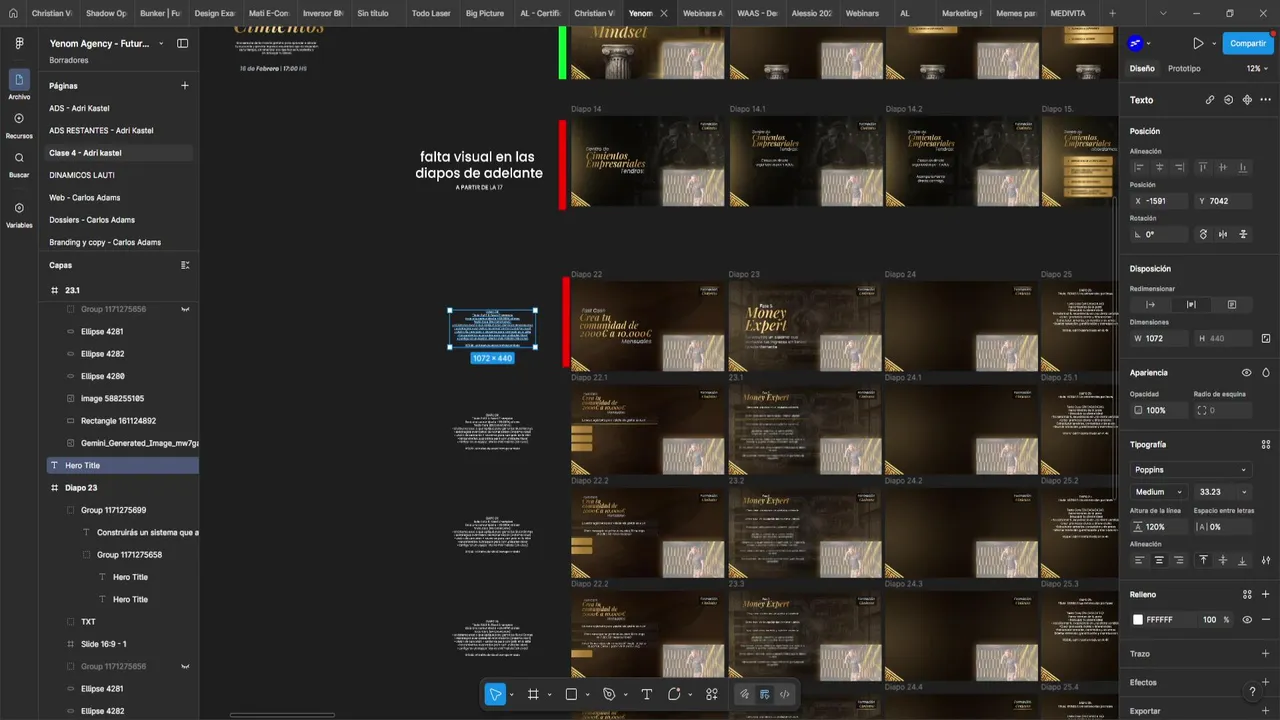Open 12% zoom level dropdown
Screen dimensions: 1280x720
[1259, 69]
